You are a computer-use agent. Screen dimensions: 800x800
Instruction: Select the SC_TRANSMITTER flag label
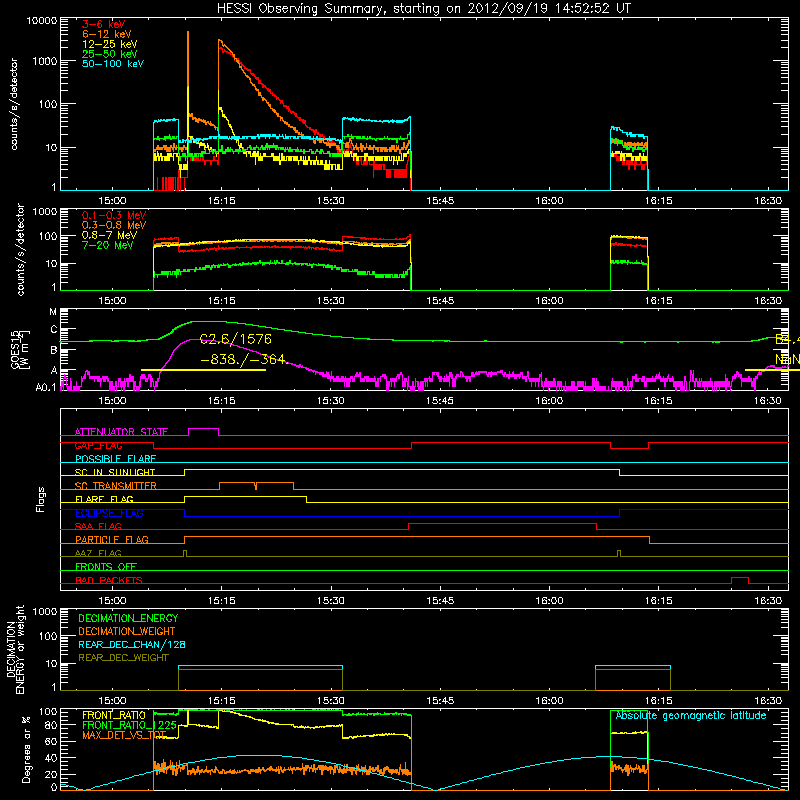coord(116,486)
